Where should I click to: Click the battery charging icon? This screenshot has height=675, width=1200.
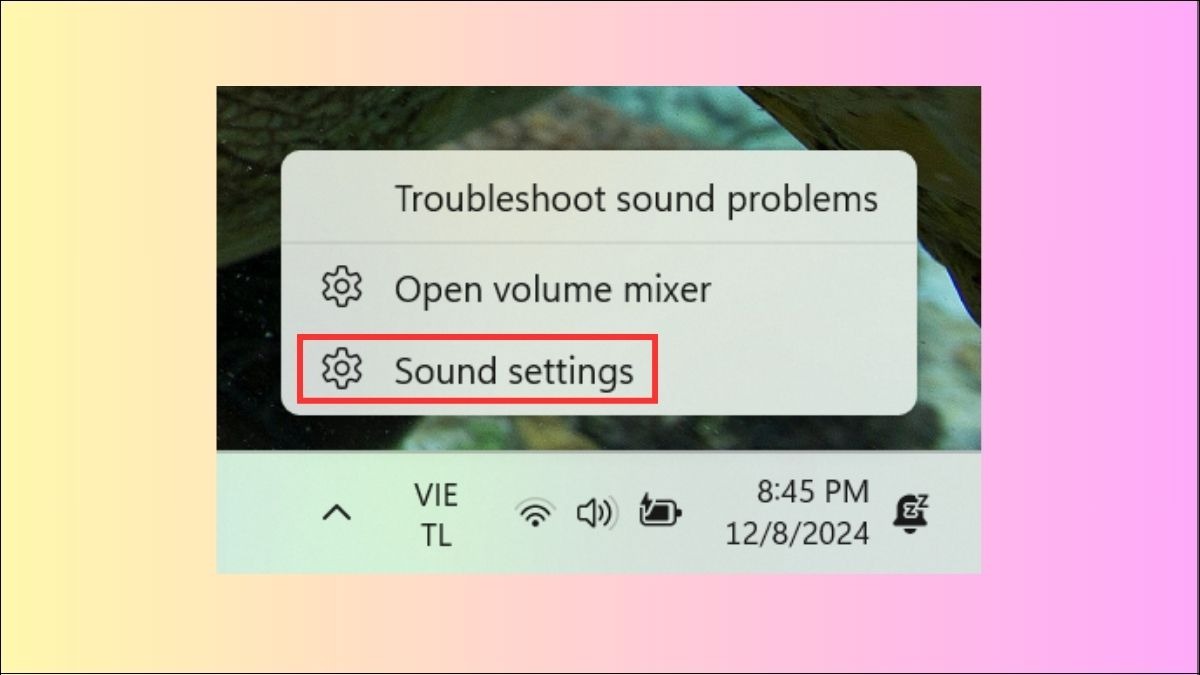pyautogui.click(x=660, y=514)
